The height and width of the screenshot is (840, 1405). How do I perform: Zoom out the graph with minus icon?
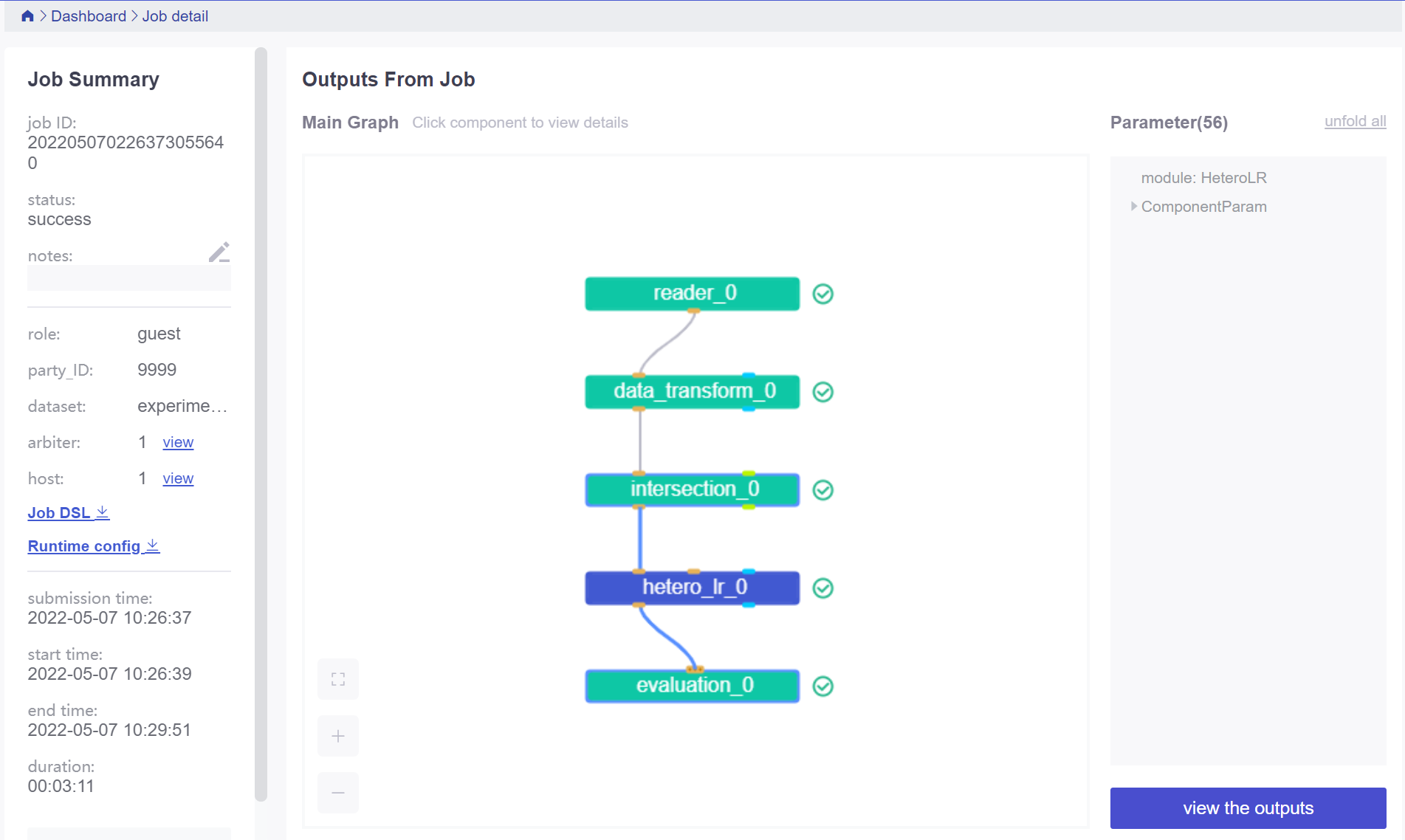338,793
